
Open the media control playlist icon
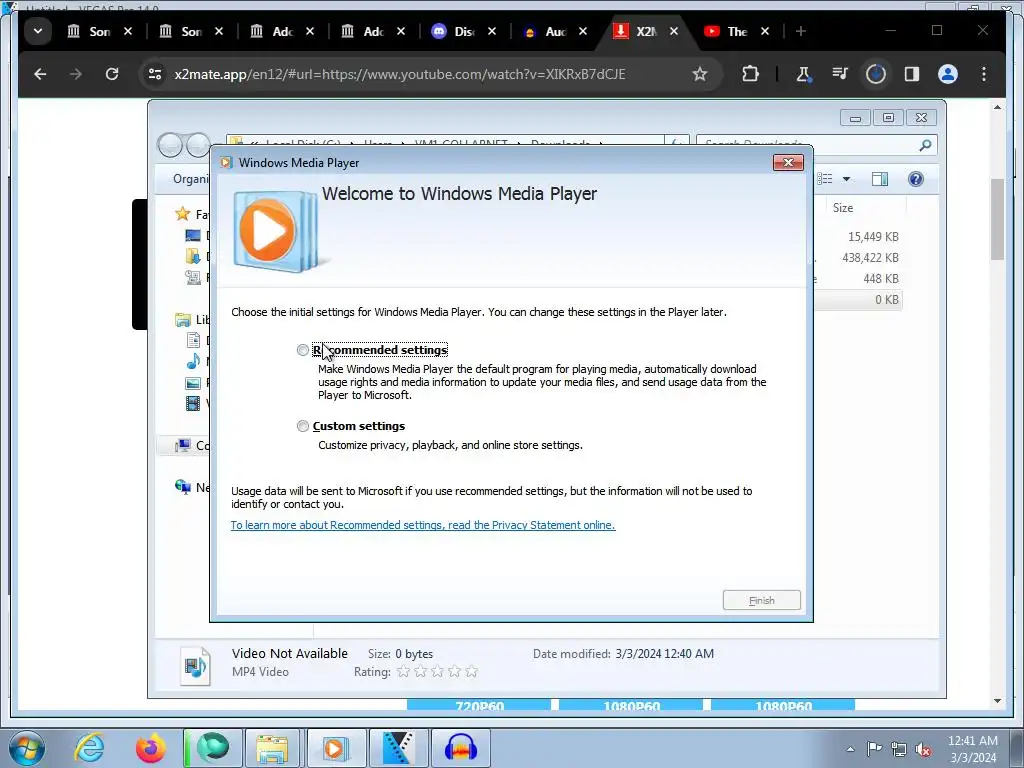840,74
